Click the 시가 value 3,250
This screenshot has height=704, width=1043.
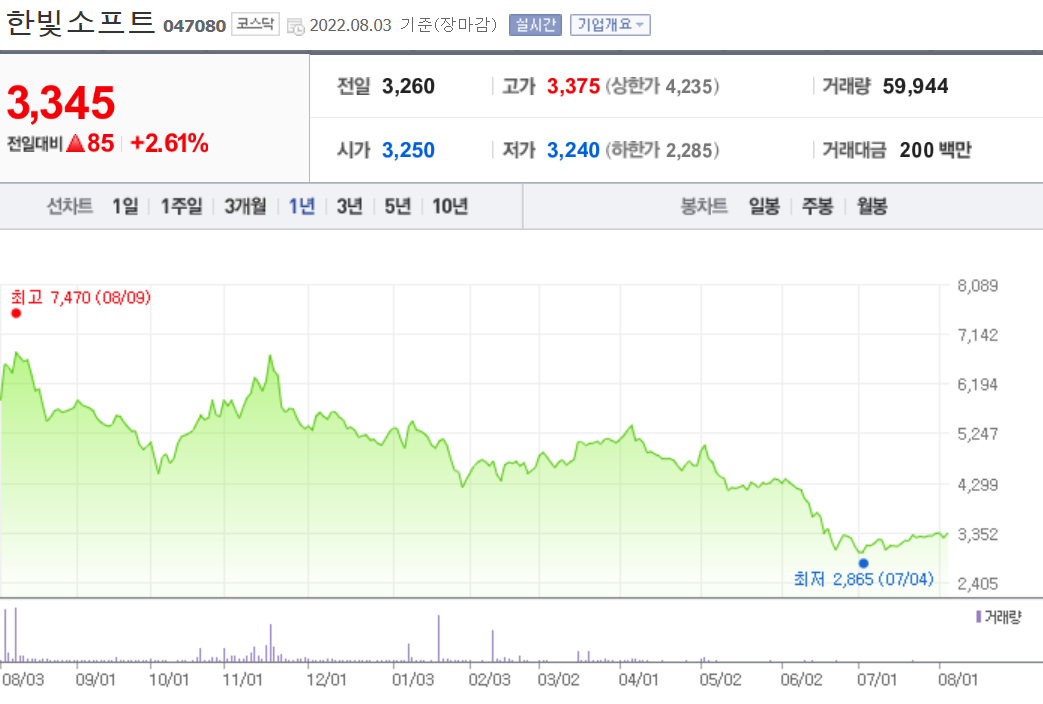point(408,150)
